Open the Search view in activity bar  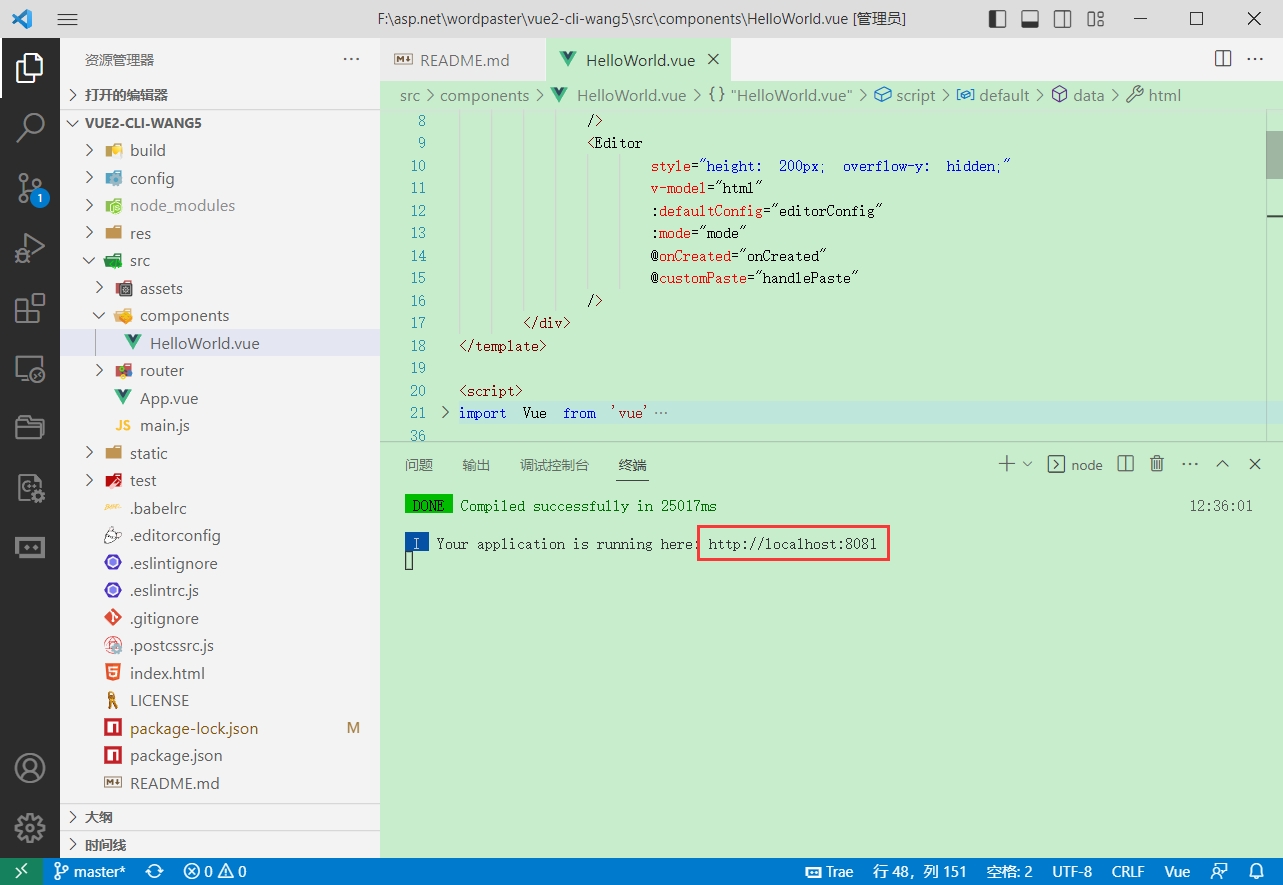pos(30,127)
